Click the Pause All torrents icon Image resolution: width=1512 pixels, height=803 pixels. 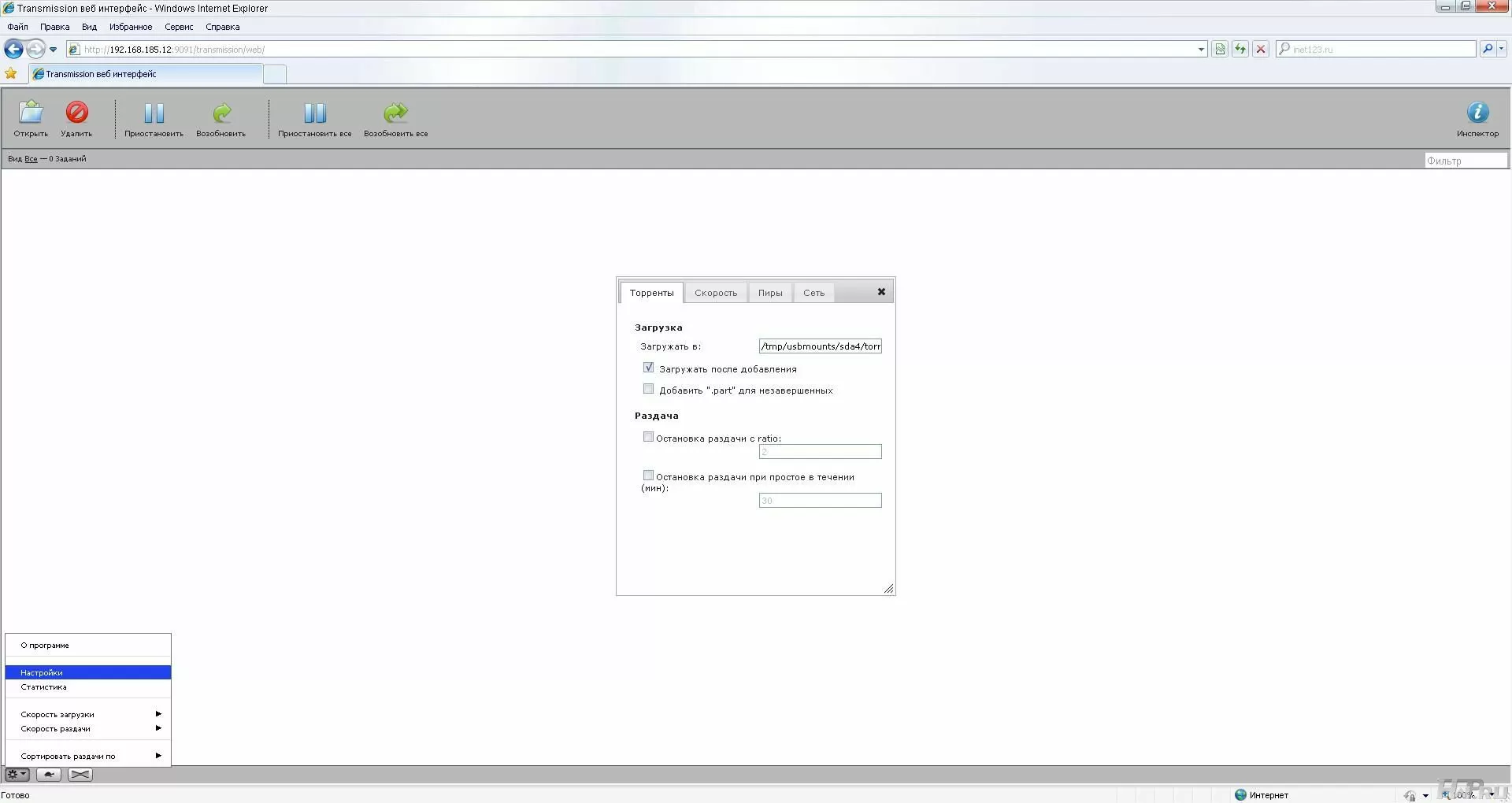[314, 113]
